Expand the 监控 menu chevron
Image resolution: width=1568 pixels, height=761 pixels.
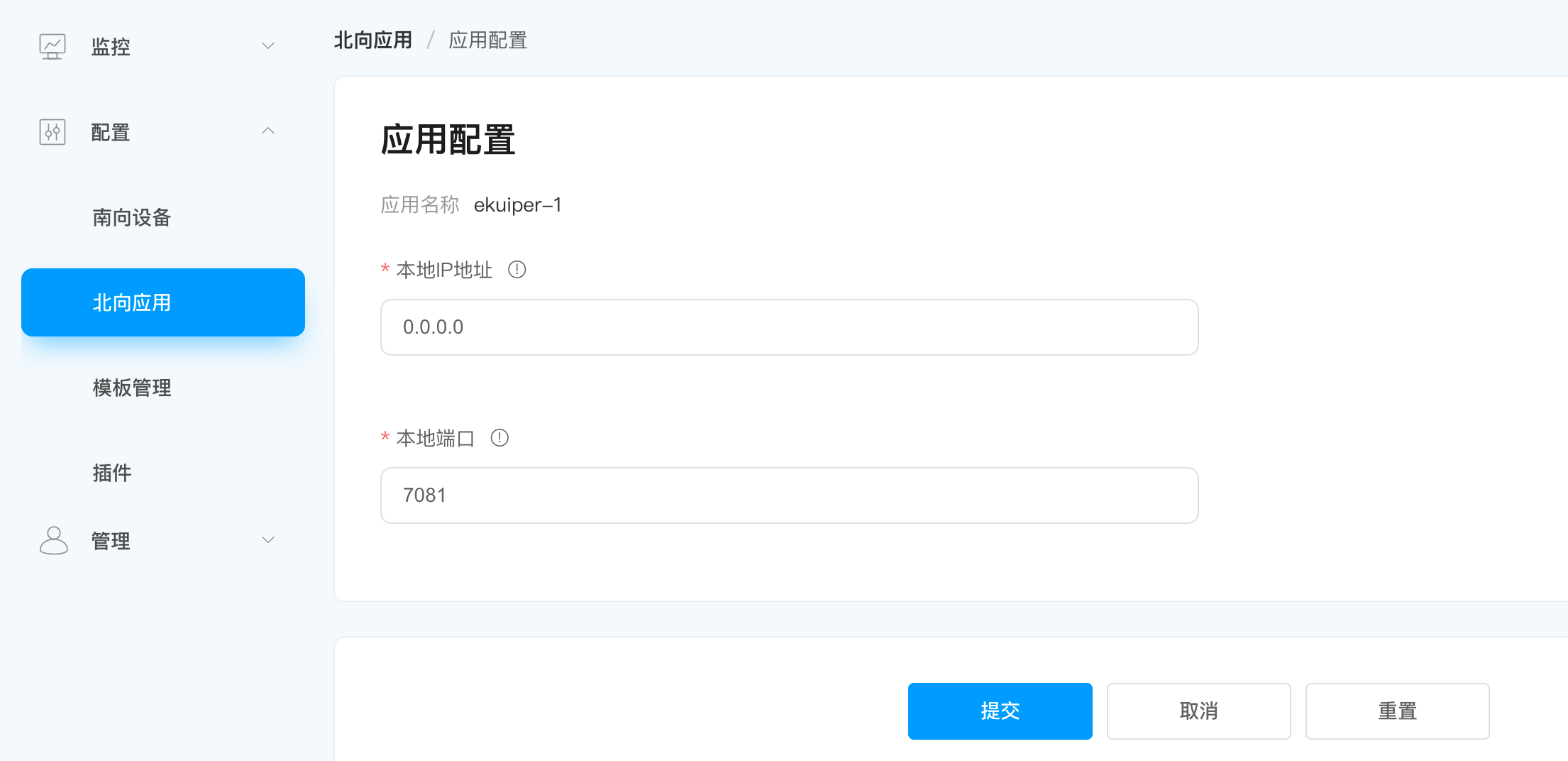point(268,46)
